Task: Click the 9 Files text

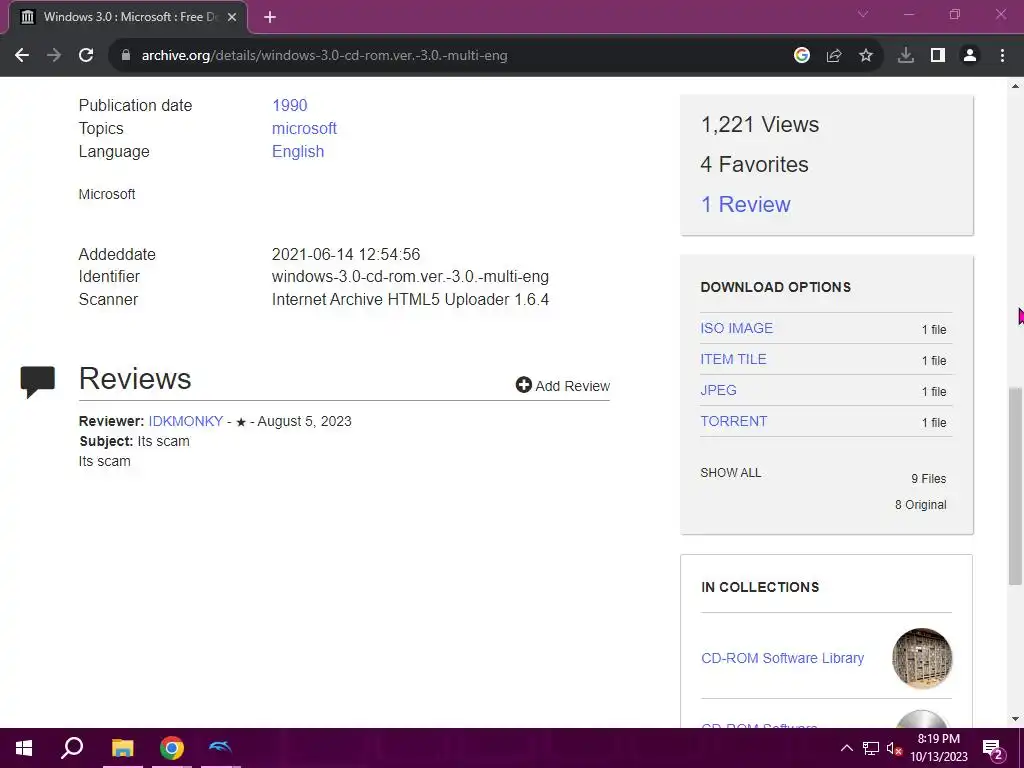Action: (929, 479)
